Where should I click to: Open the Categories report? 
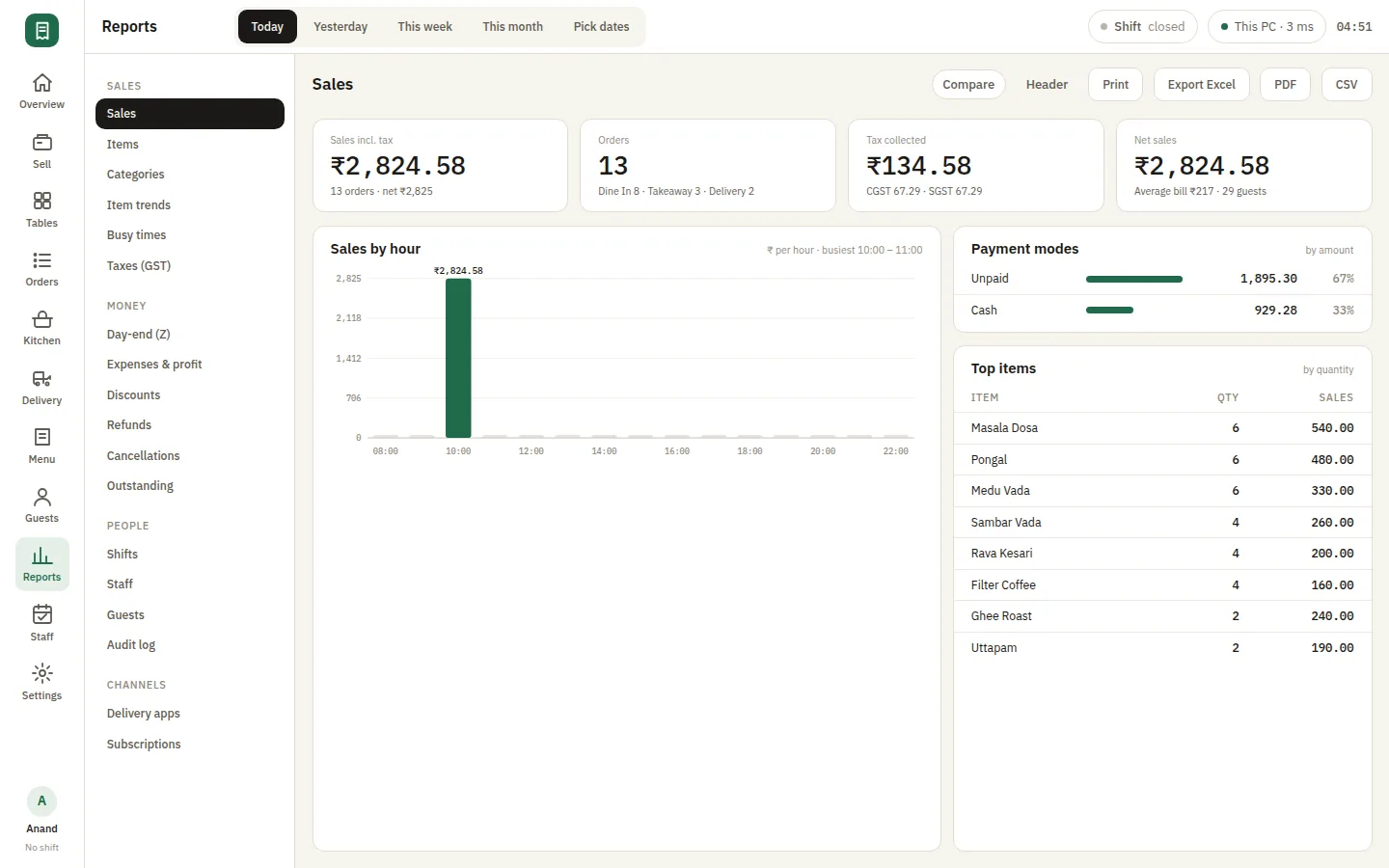coord(190,175)
